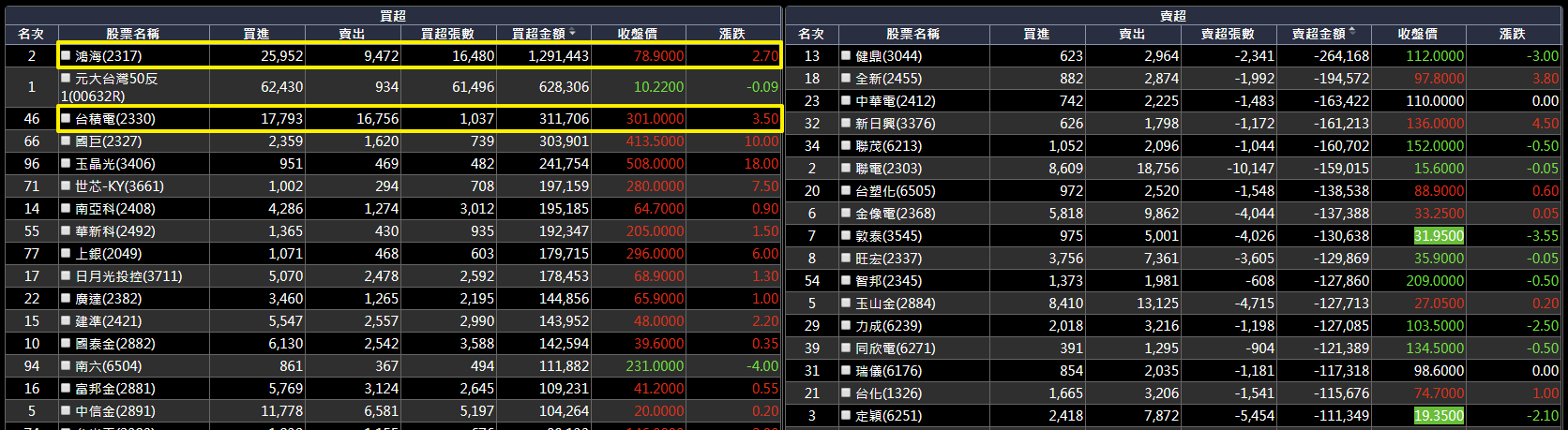
Task: Open the 廣達(2382) stock name
Action: click(108, 299)
